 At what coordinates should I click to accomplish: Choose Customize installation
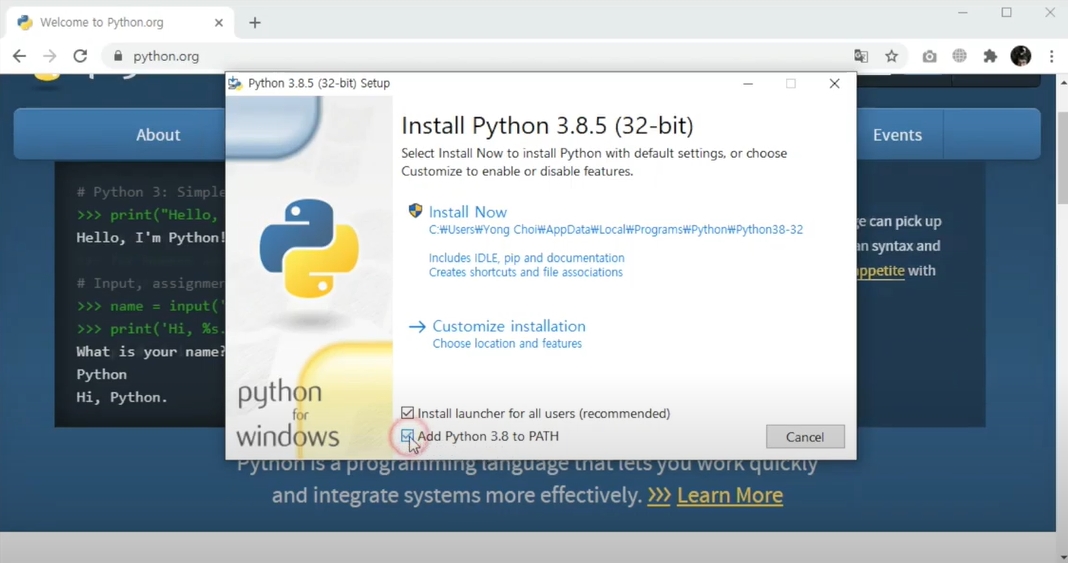509,326
